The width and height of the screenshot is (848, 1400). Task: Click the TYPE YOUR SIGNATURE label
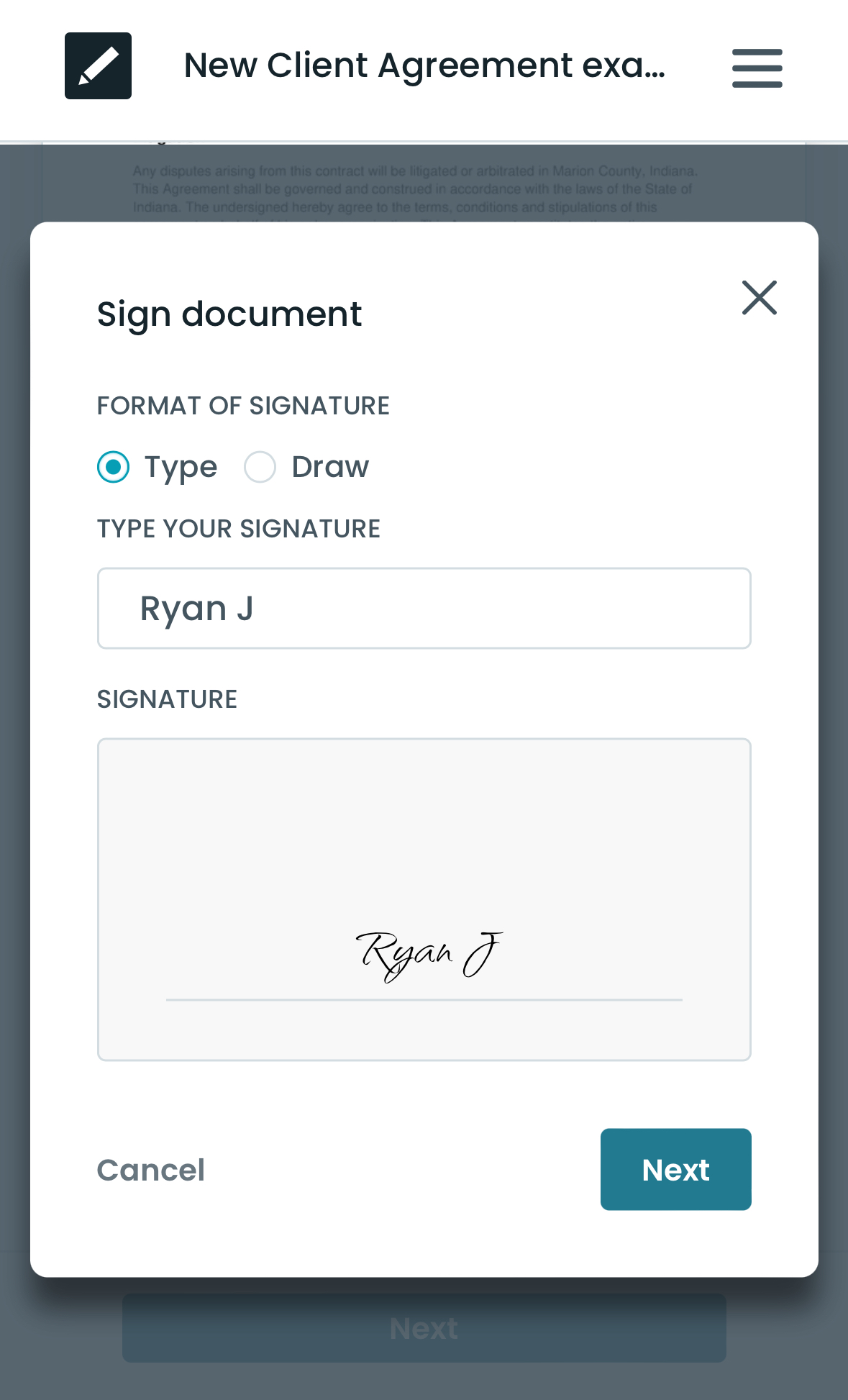239,529
